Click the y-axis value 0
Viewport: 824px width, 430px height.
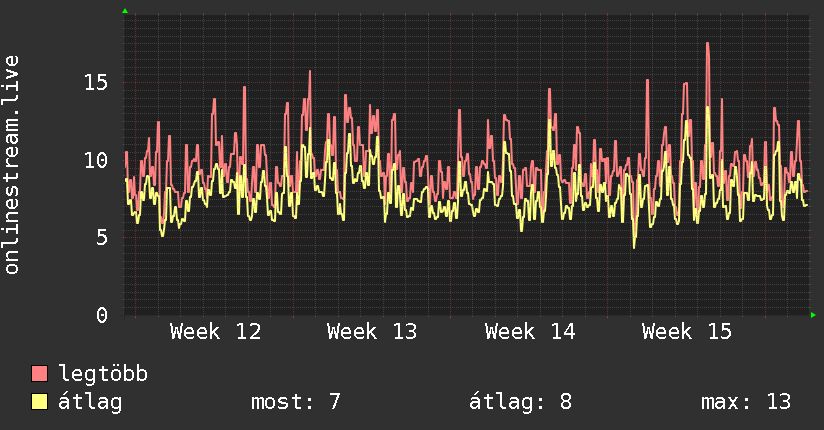pos(102,315)
